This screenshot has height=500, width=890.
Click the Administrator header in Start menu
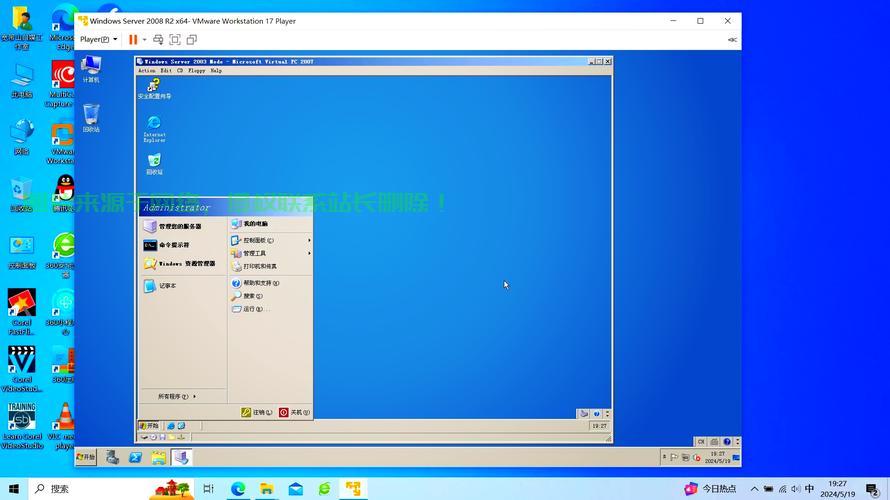pos(226,207)
